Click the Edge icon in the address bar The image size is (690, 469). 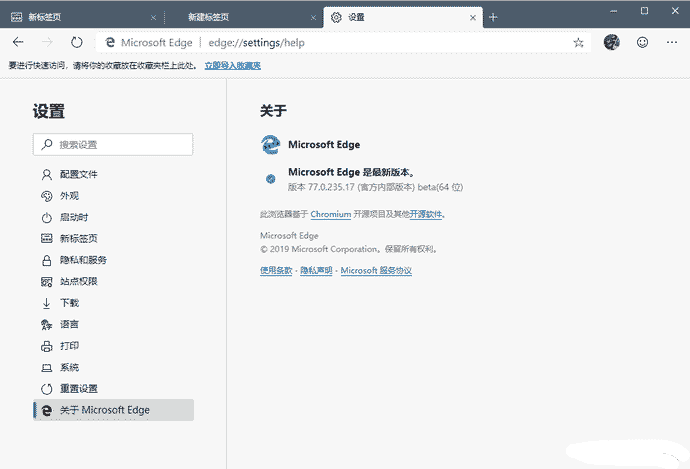(x=110, y=42)
